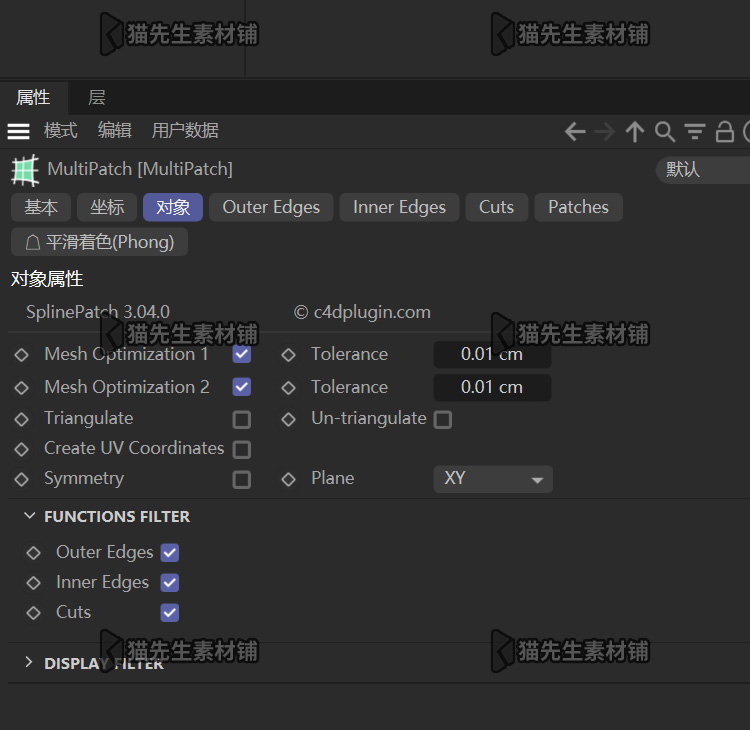Uncheck Mesh Optimization 1 checkbox
750x730 pixels.
click(242, 354)
